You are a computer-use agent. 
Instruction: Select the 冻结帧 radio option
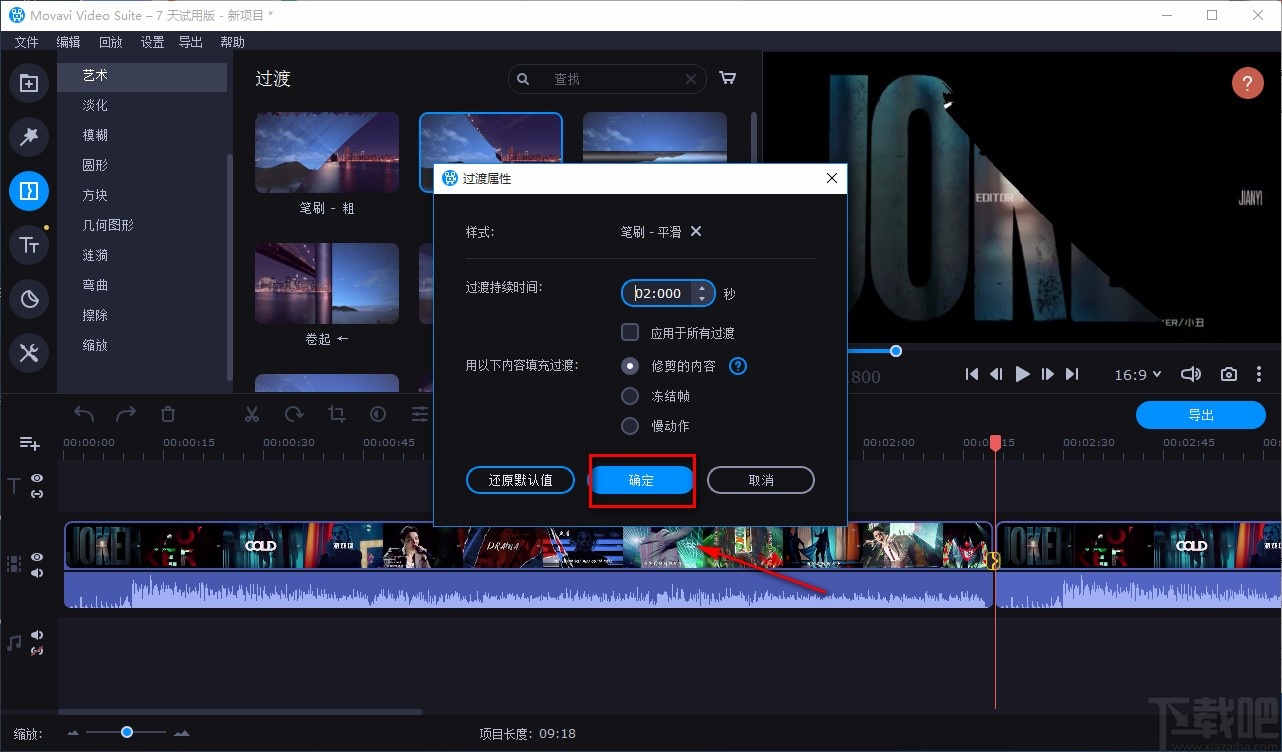[x=630, y=396]
